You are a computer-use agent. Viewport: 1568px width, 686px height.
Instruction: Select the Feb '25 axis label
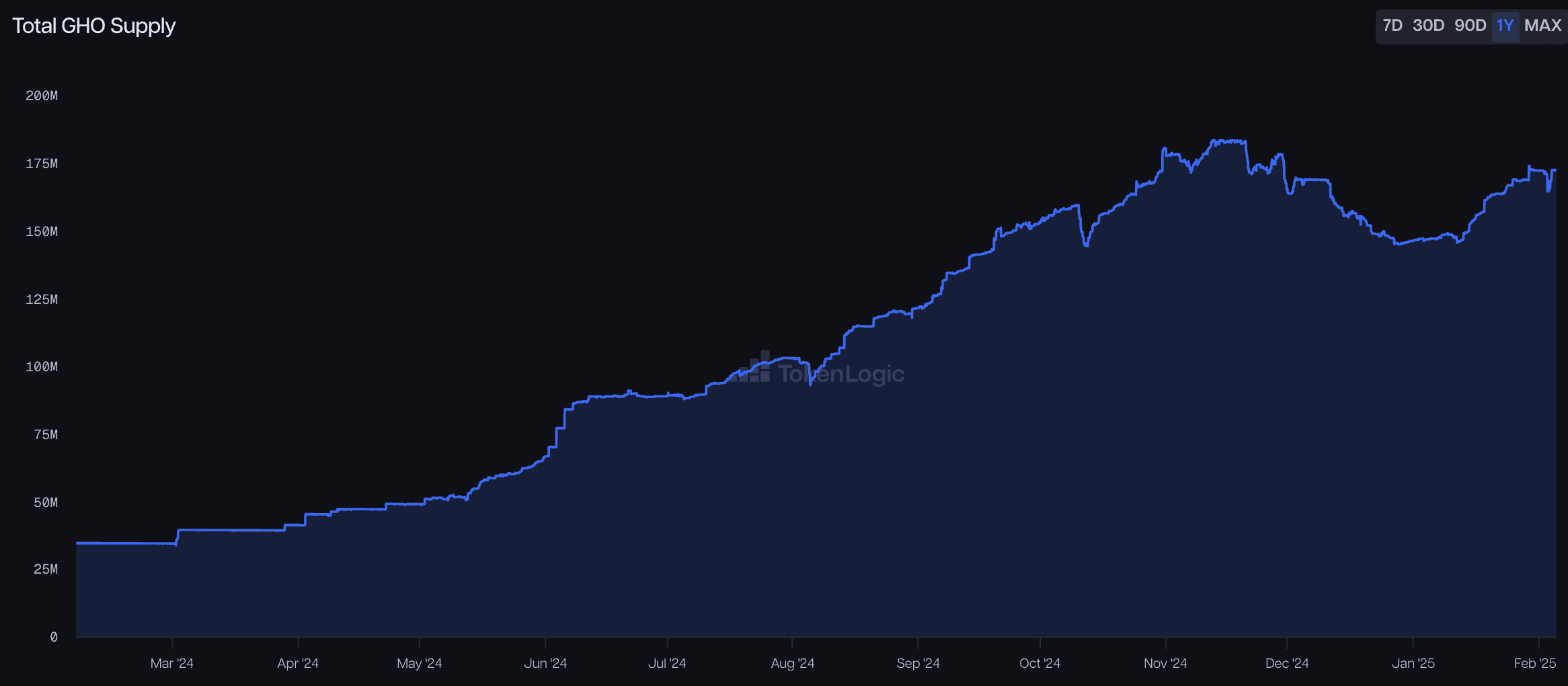[x=1534, y=663]
